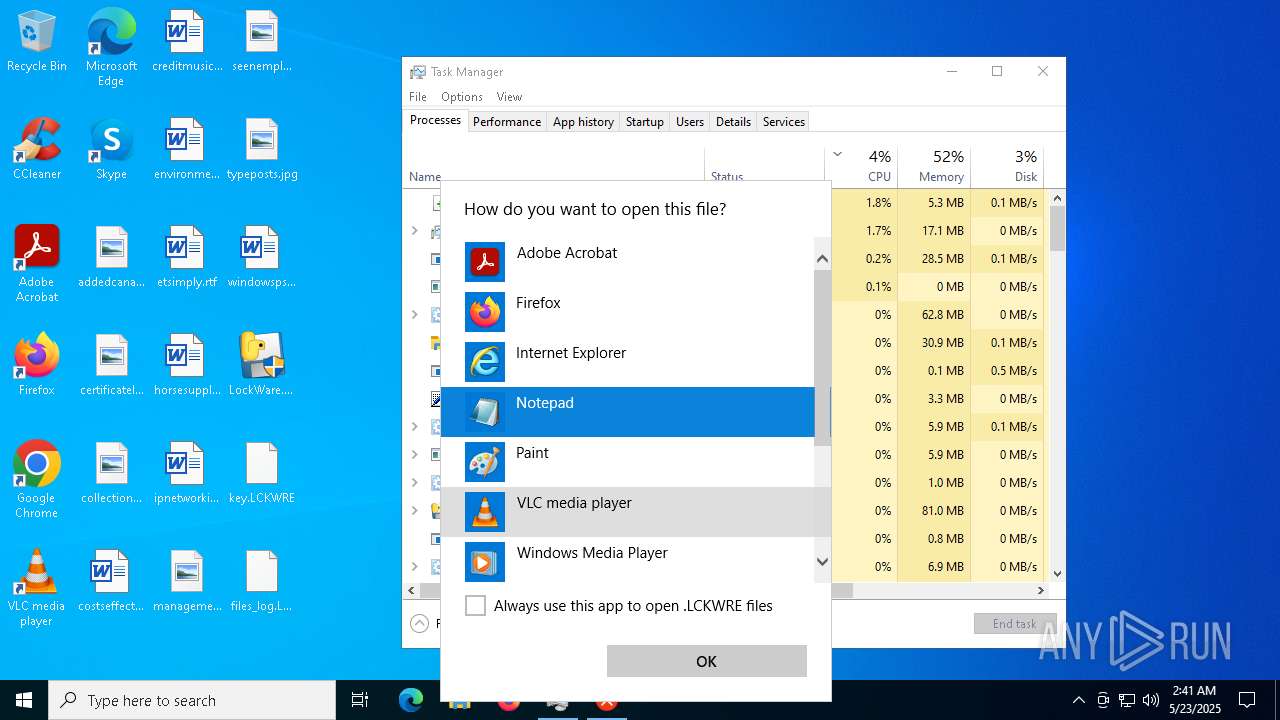The image size is (1280, 720).
Task: Switch to the App history tab
Action: [583, 122]
